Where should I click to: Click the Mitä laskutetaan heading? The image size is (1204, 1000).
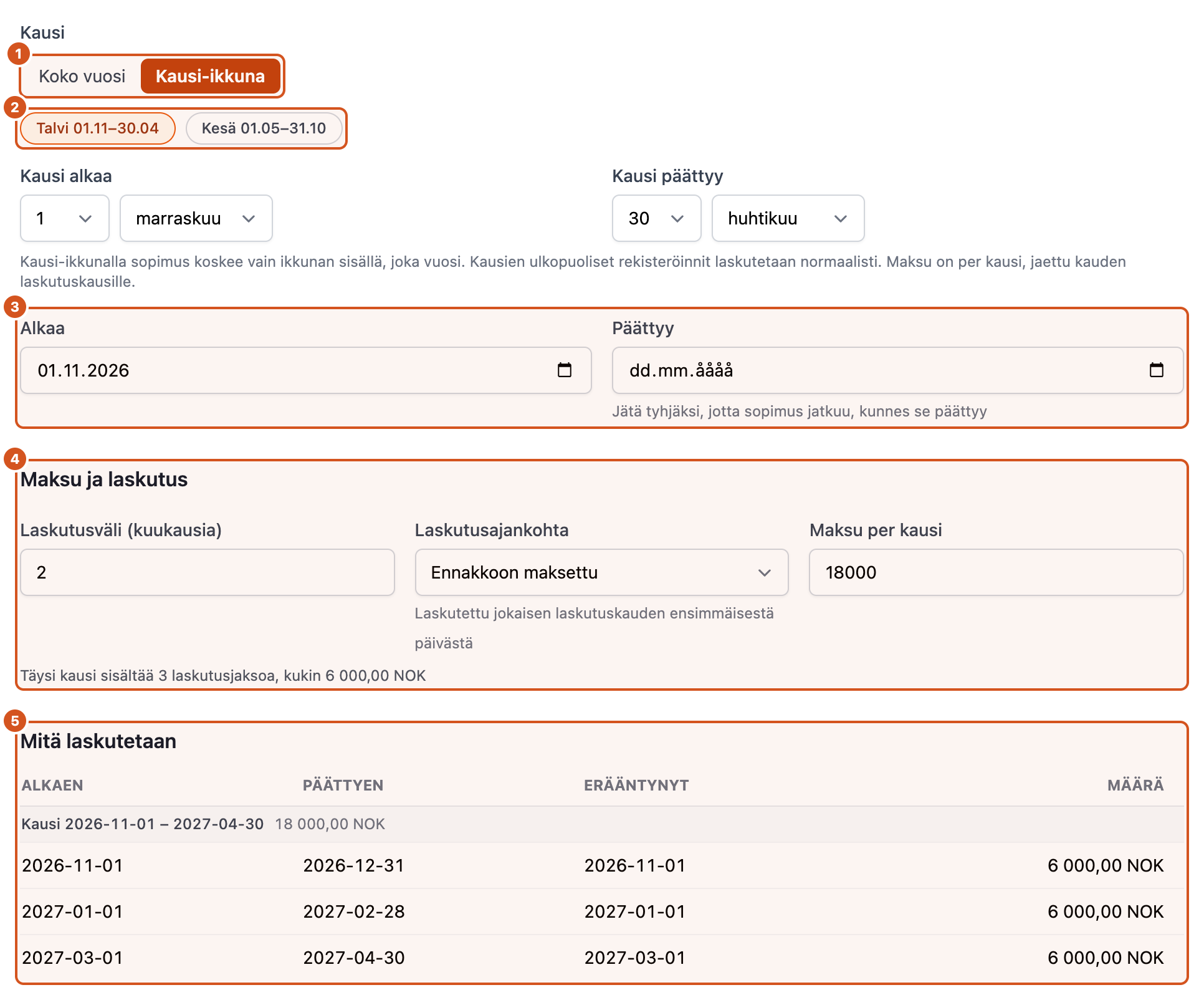(98, 741)
